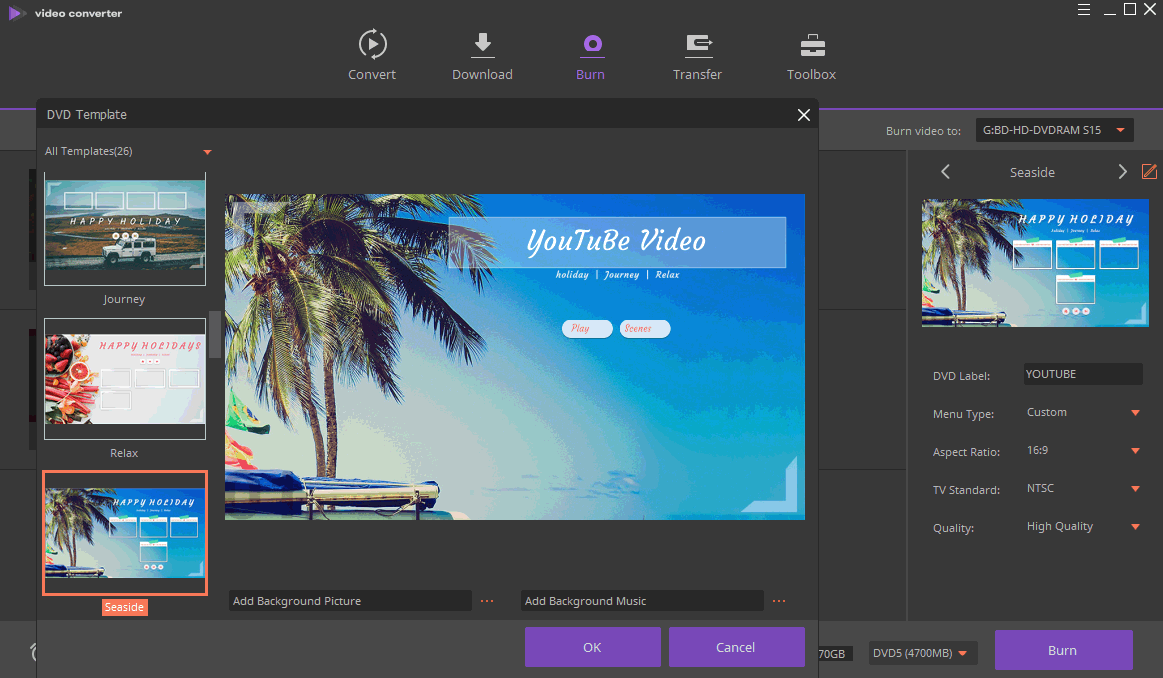
Task: Open the Convert tab
Action: pyautogui.click(x=372, y=55)
